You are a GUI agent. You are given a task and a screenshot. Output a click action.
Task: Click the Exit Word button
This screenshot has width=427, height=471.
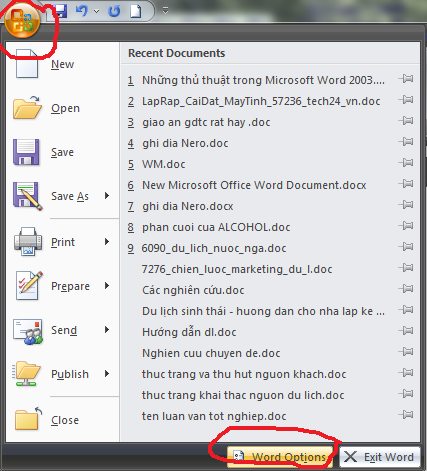click(380, 457)
